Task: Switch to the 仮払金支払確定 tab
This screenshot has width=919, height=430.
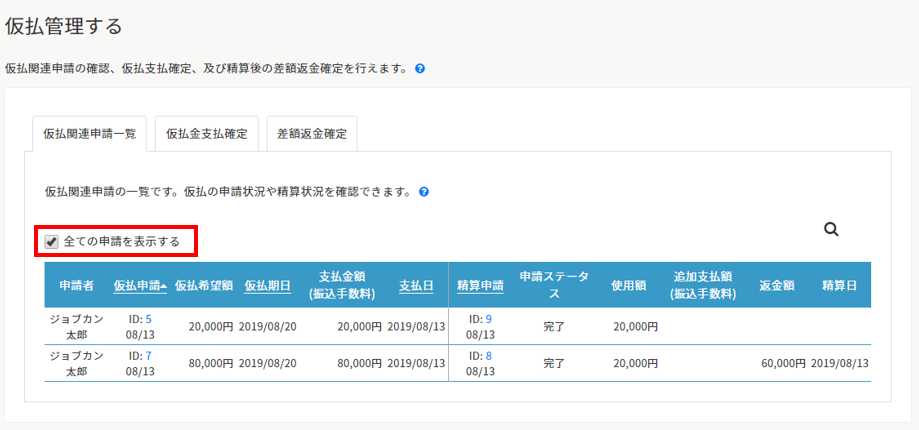Action: tap(207, 133)
